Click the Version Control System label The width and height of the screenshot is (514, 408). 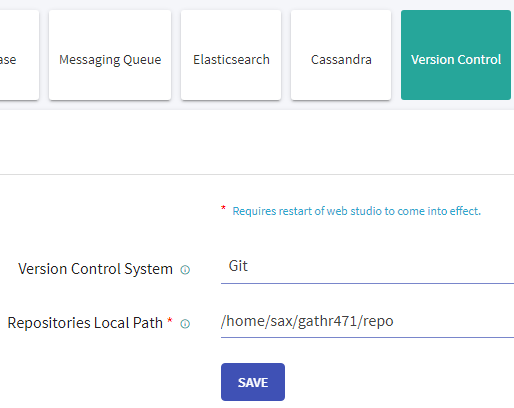[x=95, y=269]
